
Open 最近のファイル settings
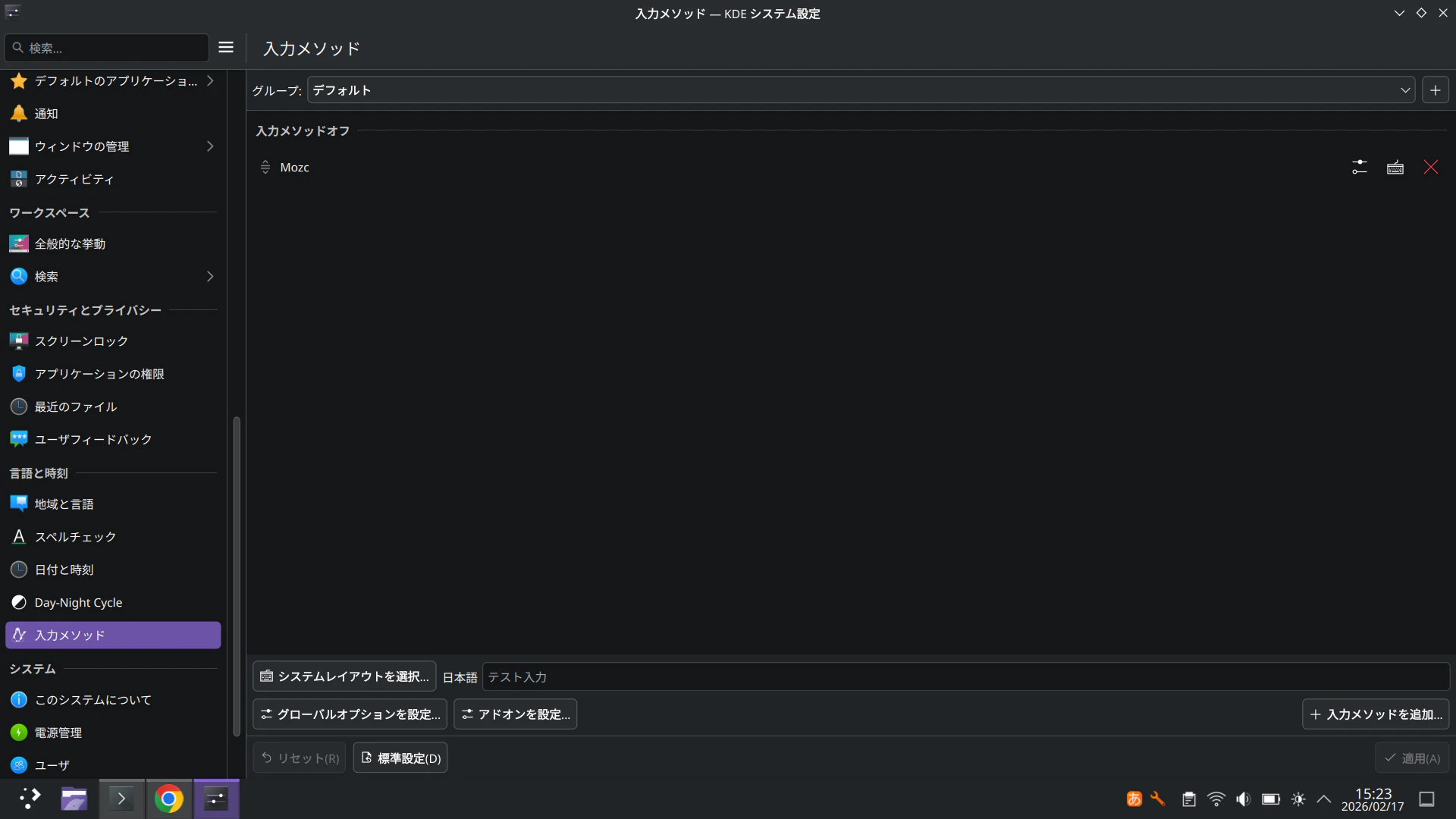[x=113, y=406]
